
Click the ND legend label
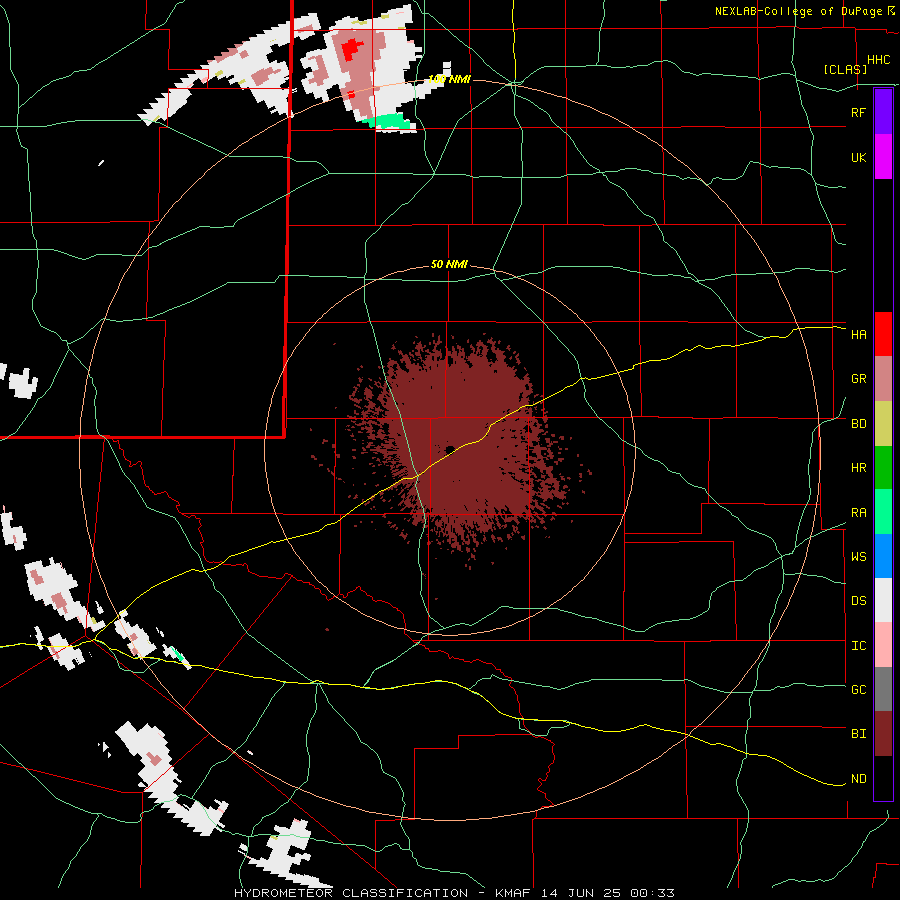(x=858, y=779)
